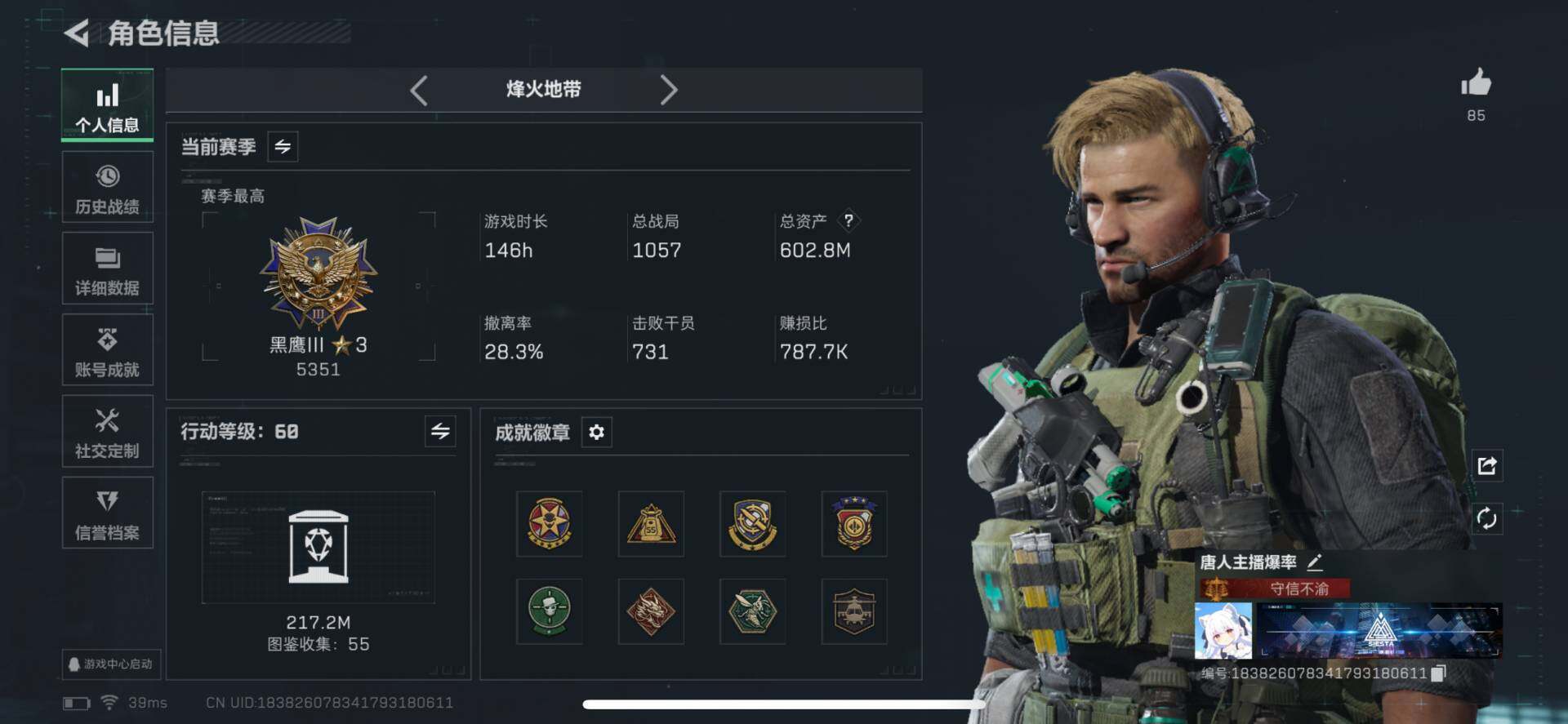
Task: Copy the player ID number
Action: (1439, 673)
